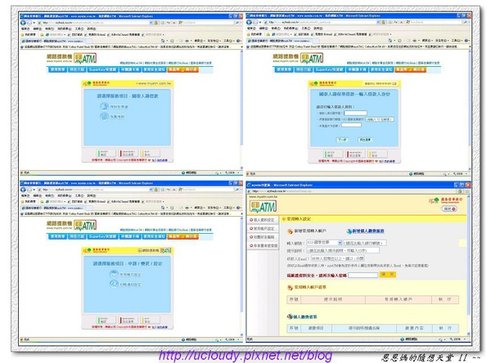Click the yellow-marked key below the bottom-left ATM panel

click(150, 320)
